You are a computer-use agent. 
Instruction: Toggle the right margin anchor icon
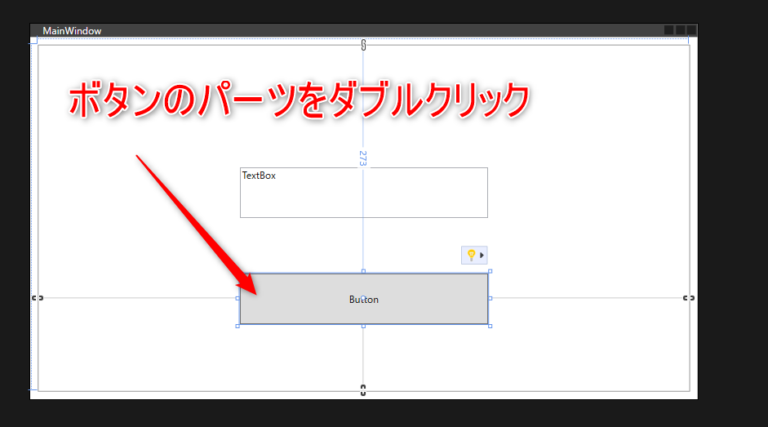(x=688, y=298)
